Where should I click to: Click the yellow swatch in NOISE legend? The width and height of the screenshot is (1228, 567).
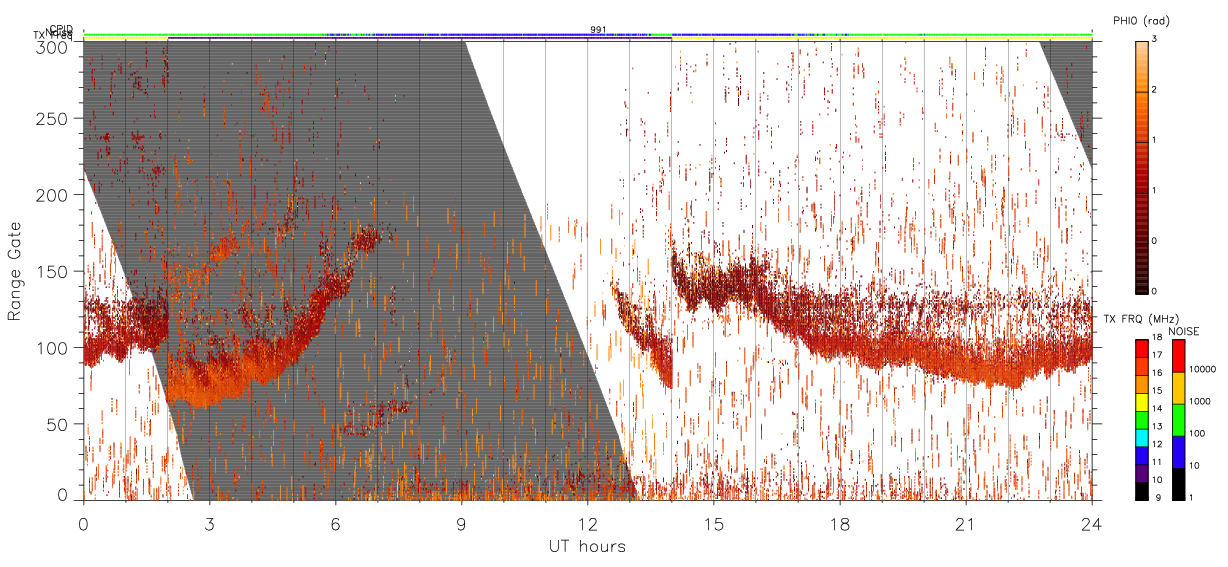[x=1178, y=388]
